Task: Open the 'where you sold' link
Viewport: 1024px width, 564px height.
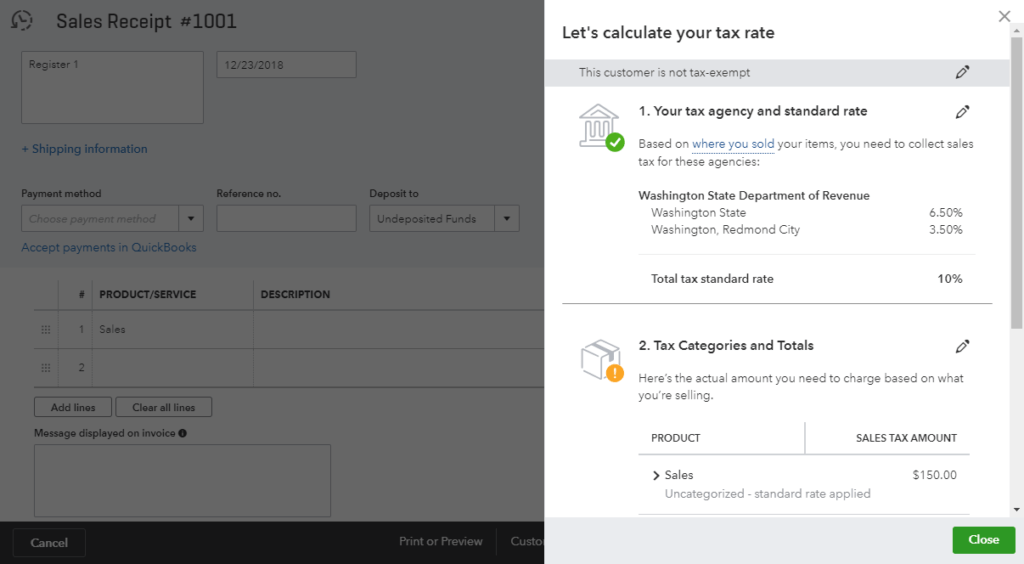Action: tap(733, 144)
